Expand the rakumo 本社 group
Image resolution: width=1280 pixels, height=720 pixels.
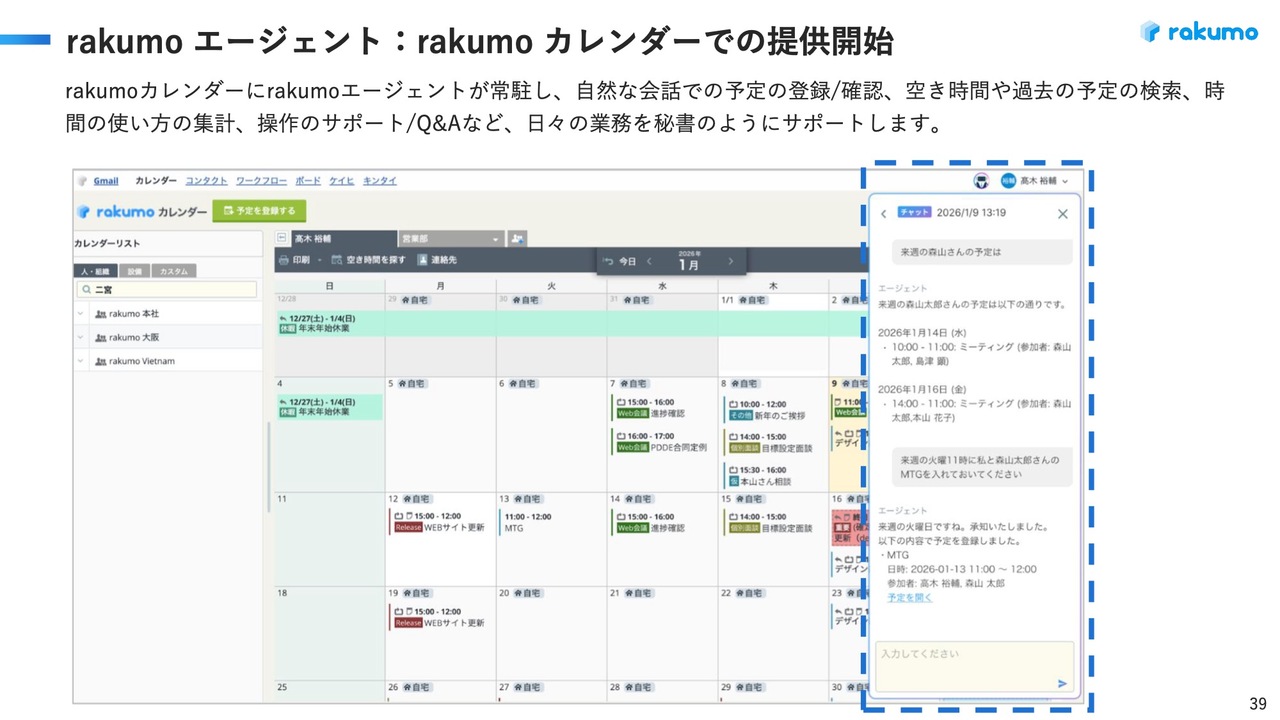coord(81,314)
